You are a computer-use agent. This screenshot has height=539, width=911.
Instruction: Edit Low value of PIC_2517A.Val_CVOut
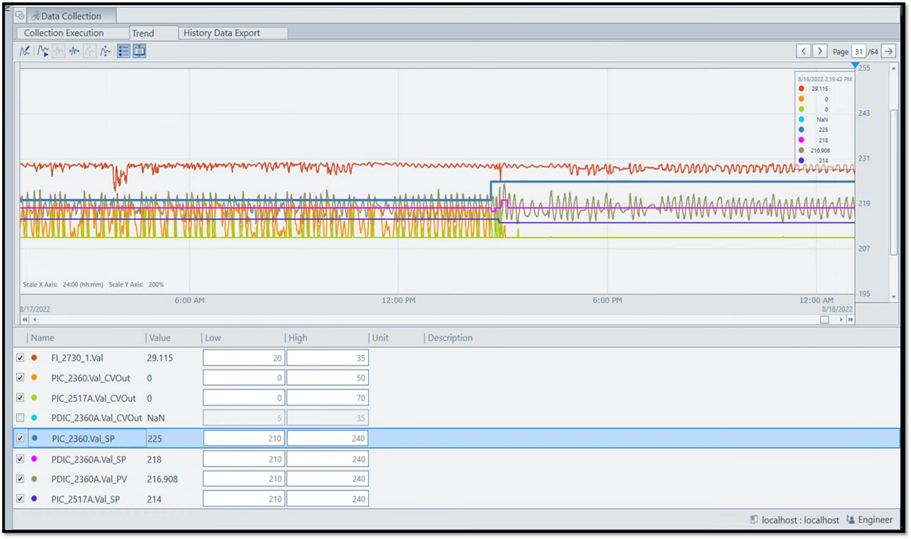pos(243,398)
